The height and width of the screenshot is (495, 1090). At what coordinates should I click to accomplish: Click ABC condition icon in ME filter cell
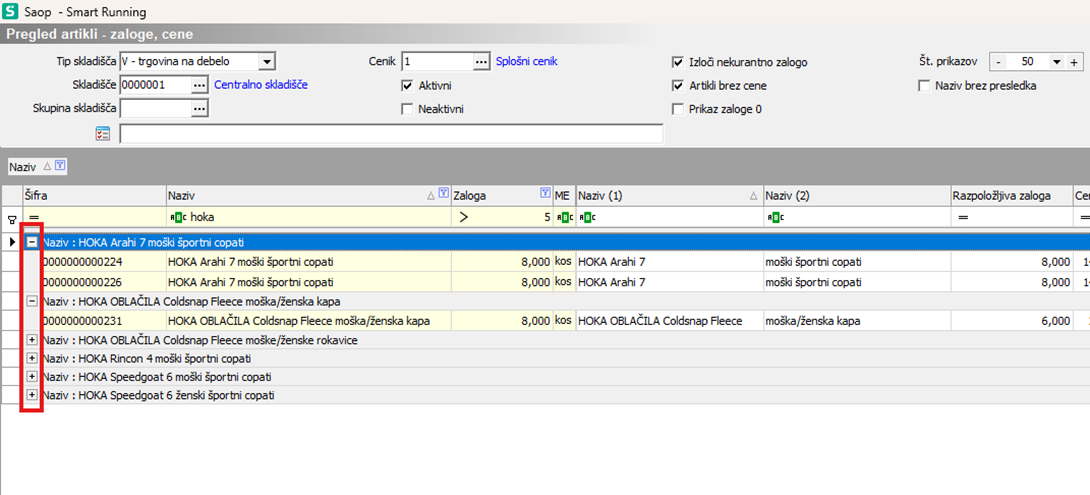pyautogui.click(x=563, y=218)
